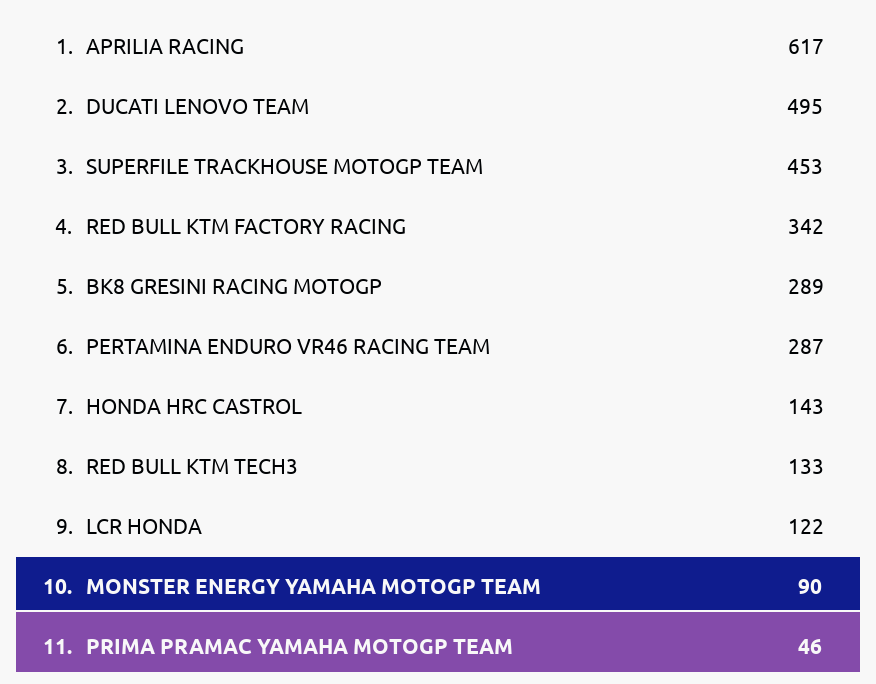Click Monster Energy Yamaha's 90 points

[810, 587]
